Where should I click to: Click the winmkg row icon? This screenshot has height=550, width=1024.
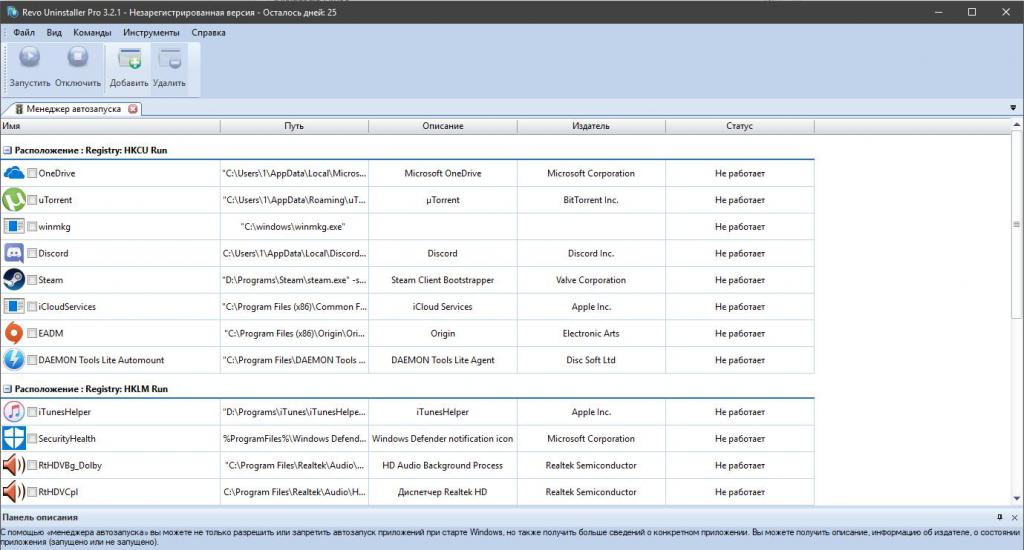14,227
